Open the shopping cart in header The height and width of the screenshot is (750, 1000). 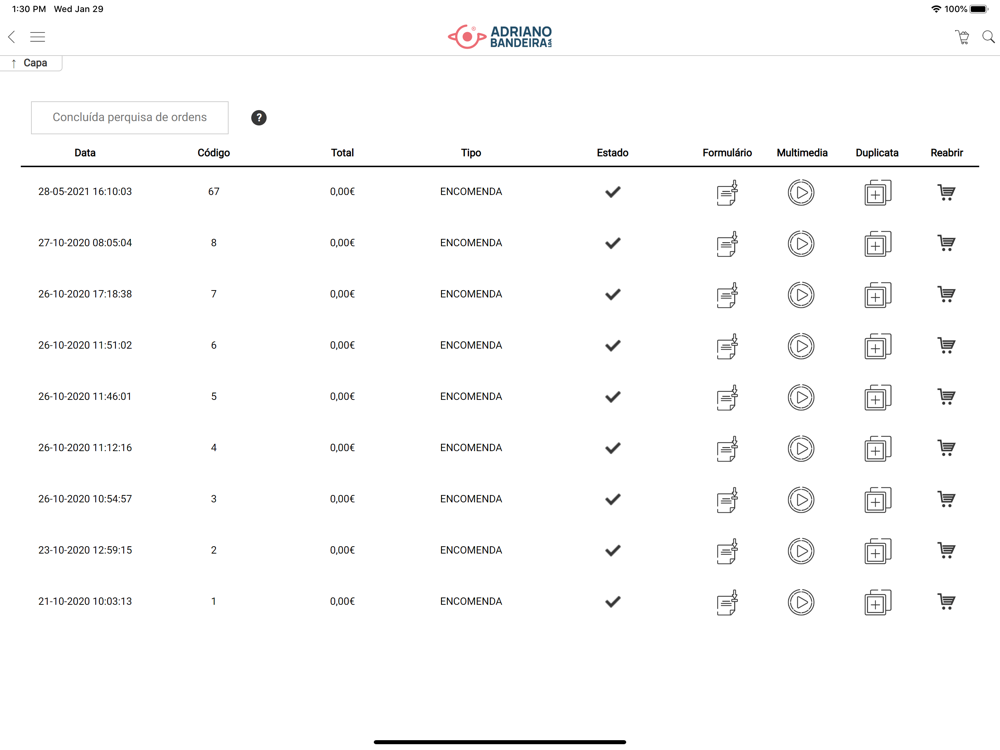pos(962,37)
